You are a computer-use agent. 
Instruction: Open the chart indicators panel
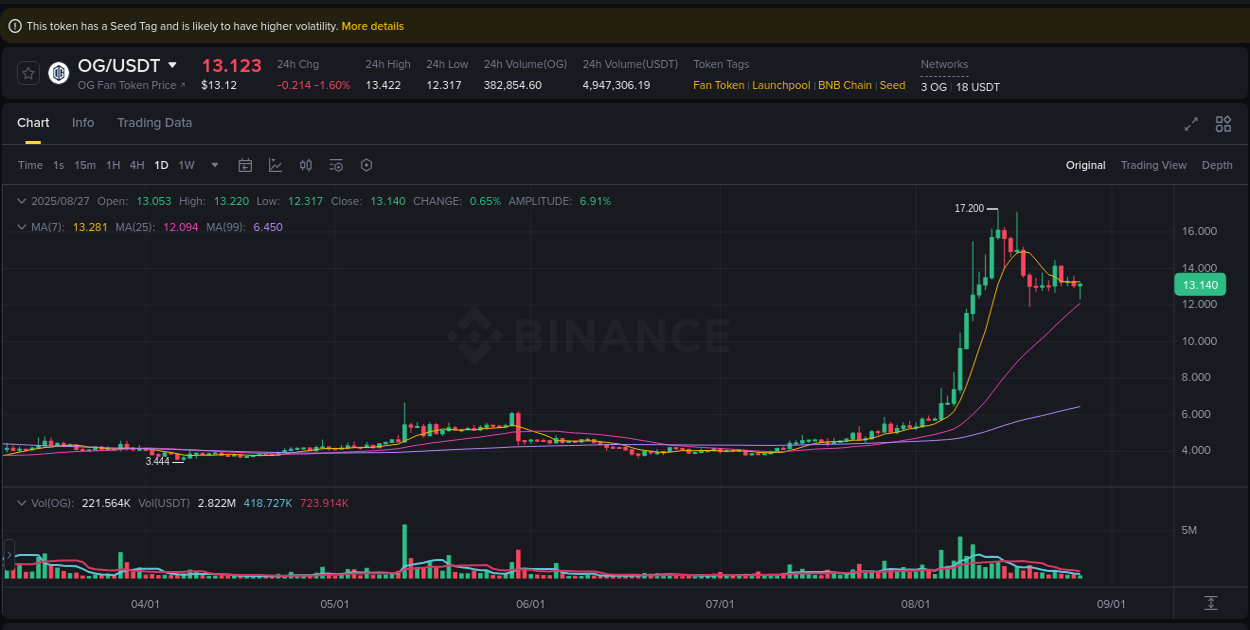[x=275, y=164]
